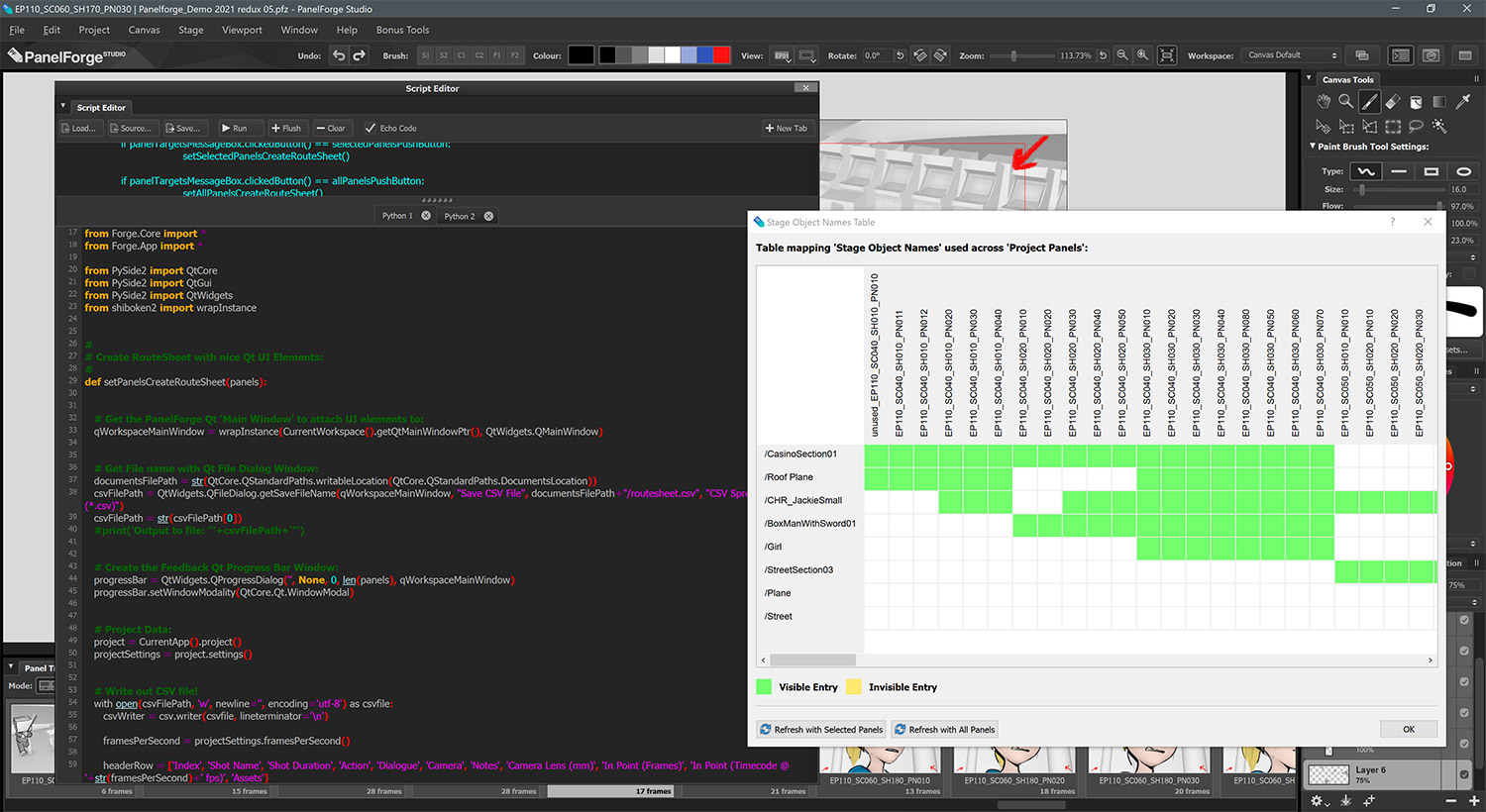Toggle the Echo Code checkbox
The image size is (1486, 812).
click(371, 128)
